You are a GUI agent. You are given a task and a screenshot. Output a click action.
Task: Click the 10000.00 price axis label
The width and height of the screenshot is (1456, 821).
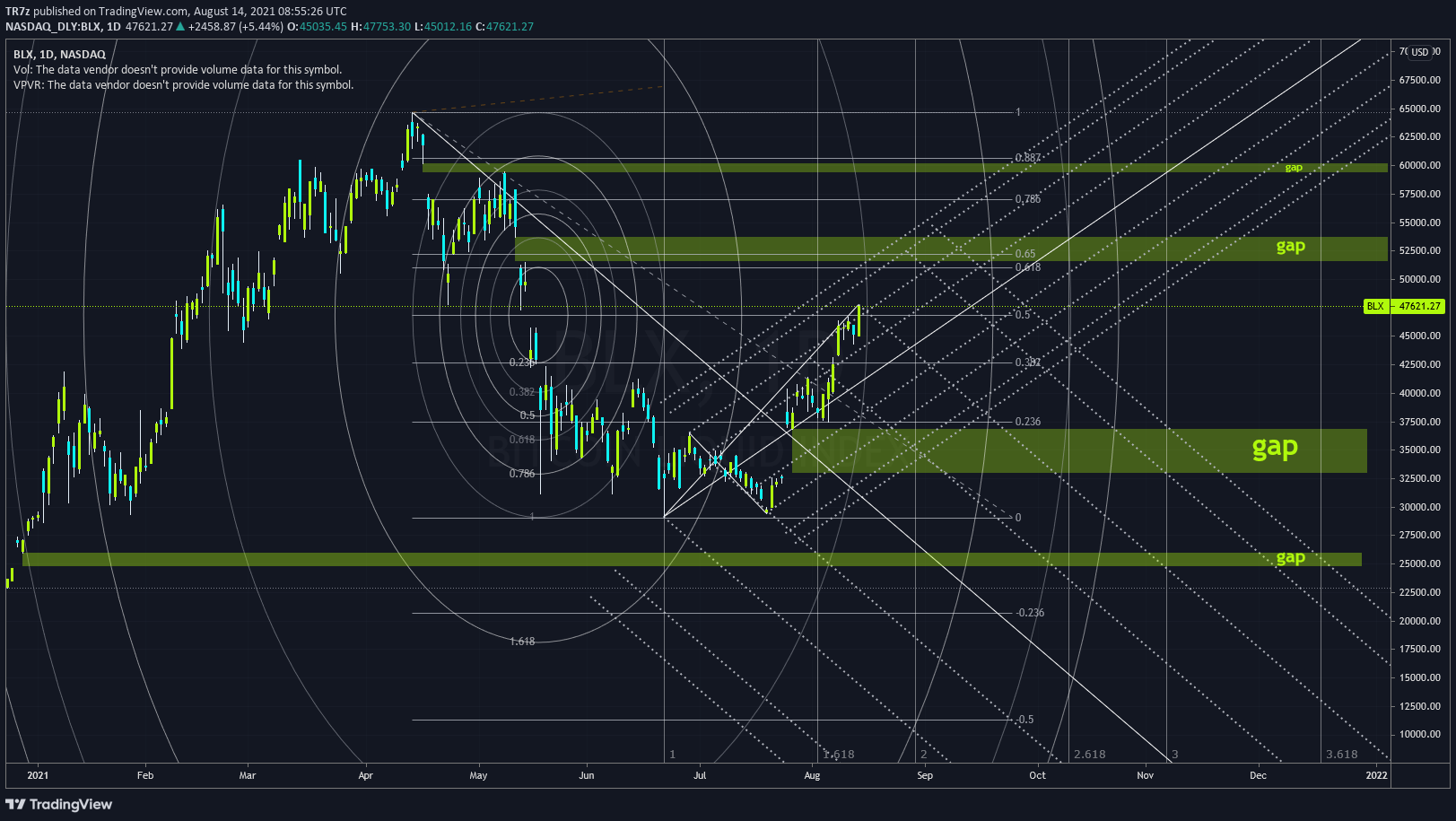(1420, 735)
